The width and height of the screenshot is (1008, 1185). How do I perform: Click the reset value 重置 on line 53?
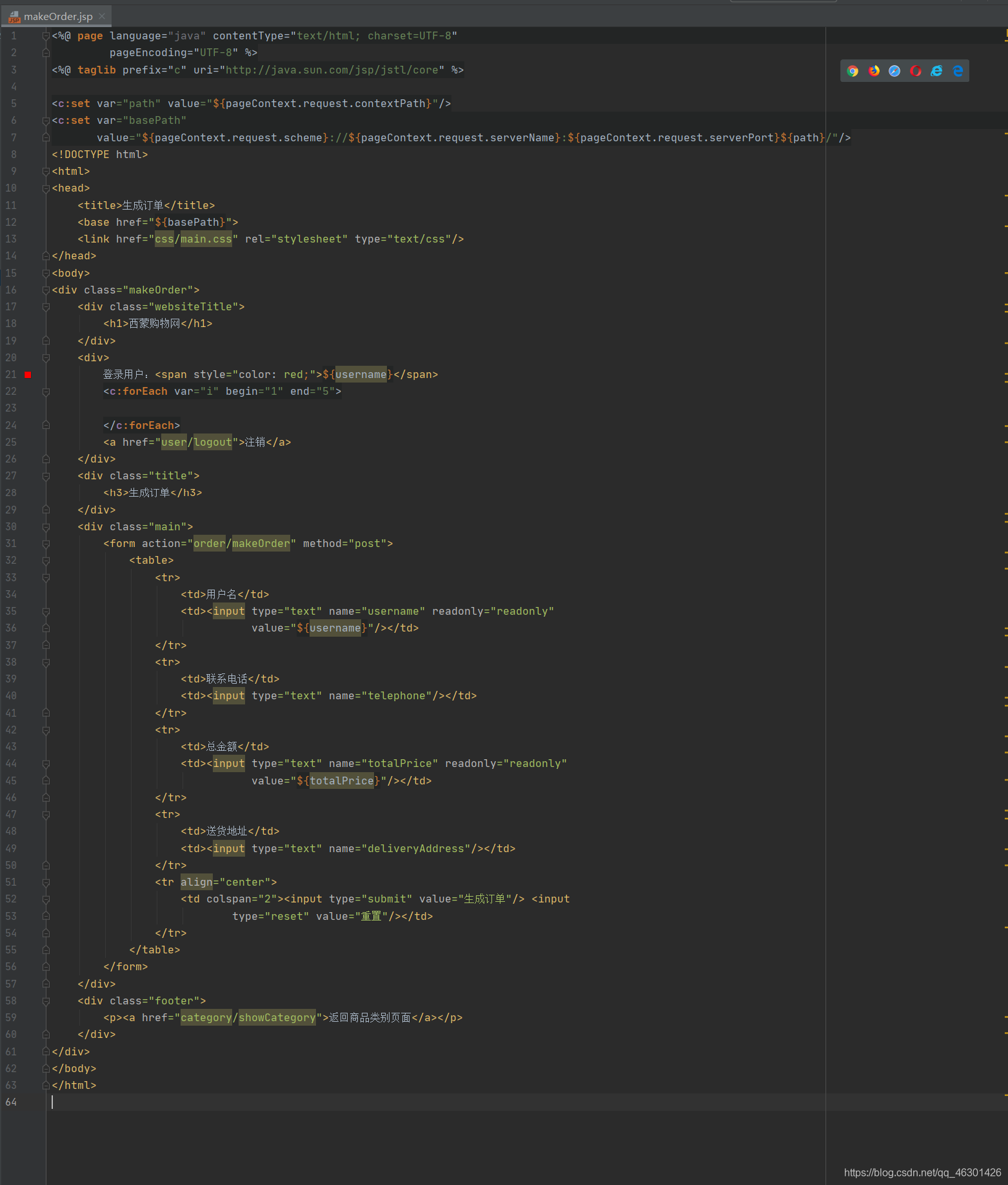[x=371, y=917]
